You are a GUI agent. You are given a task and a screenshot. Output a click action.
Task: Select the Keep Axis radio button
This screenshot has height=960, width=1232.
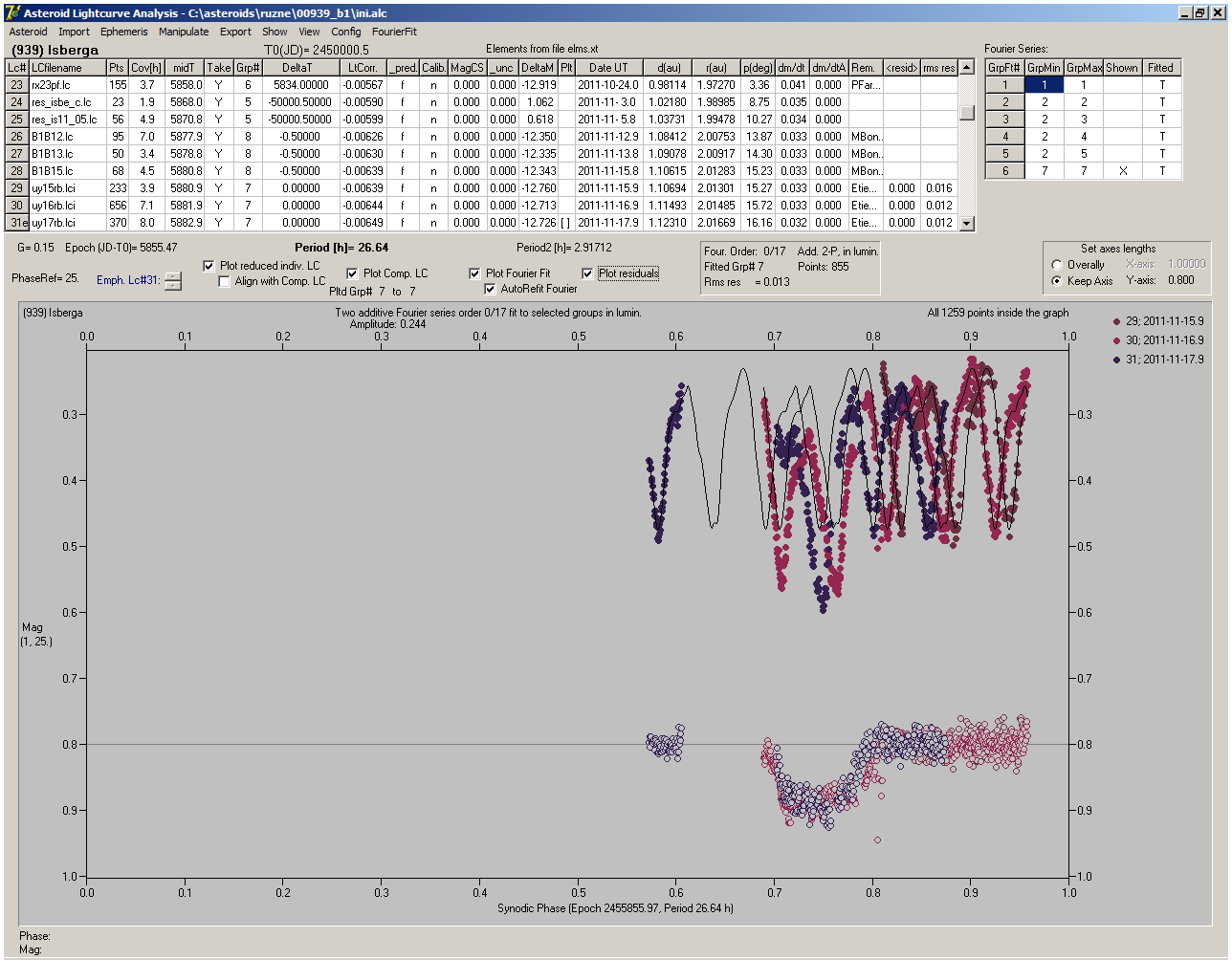[1057, 281]
